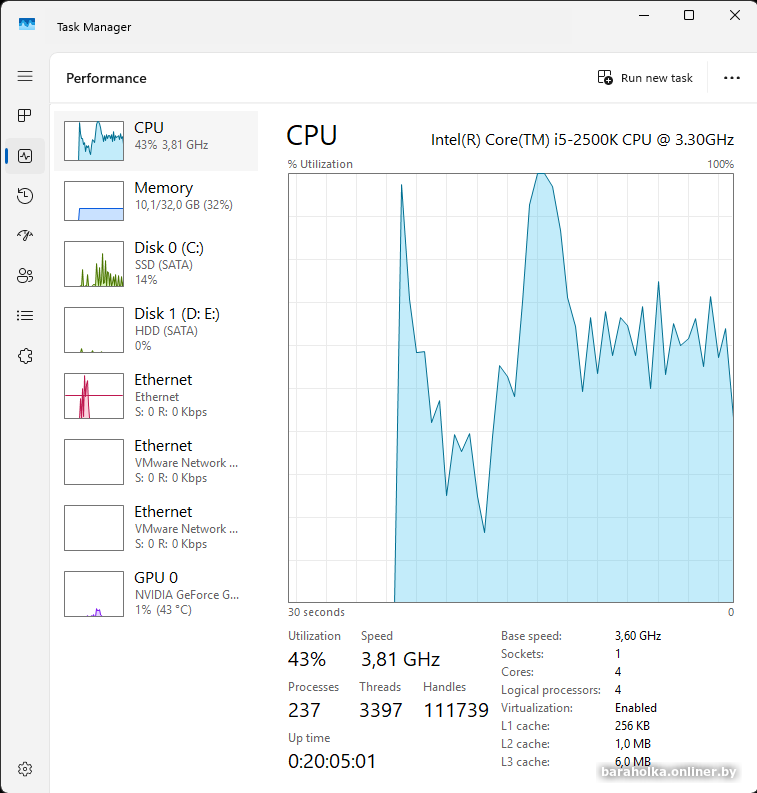Click the CPU utilization graph
The image size is (757, 793).
(511, 388)
